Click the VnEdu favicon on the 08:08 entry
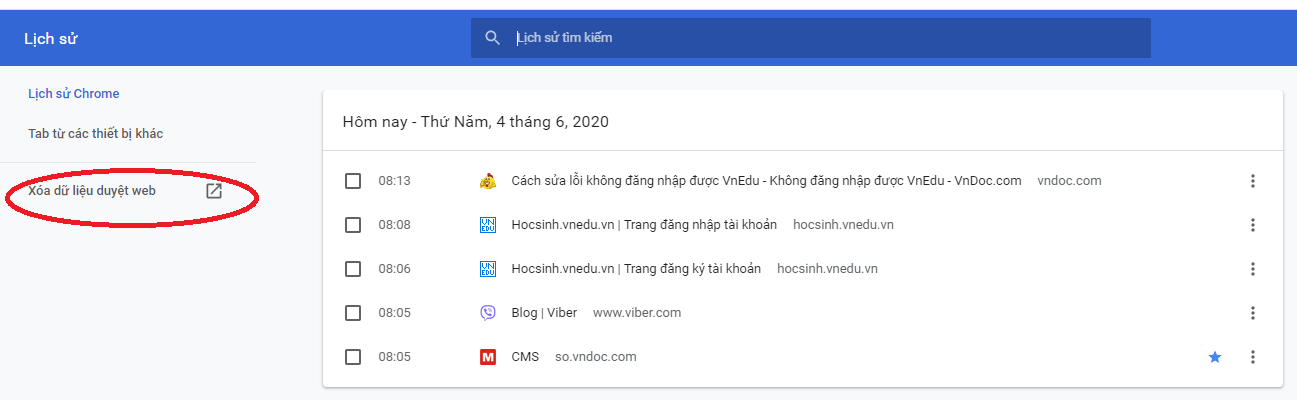 [488, 225]
